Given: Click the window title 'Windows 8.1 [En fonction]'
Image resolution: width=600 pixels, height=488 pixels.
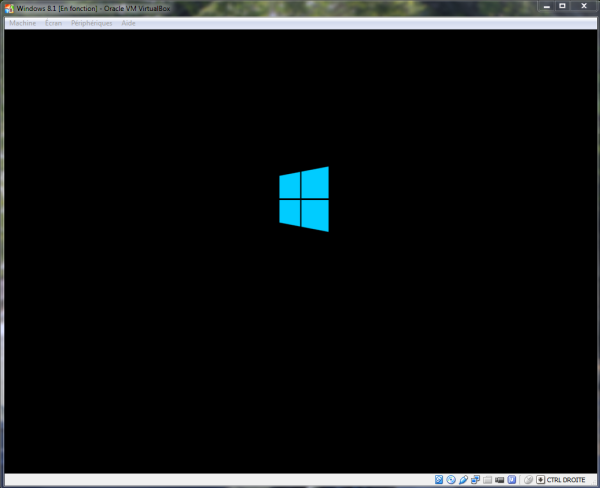Looking at the screenshot, I should coord(57,8).
